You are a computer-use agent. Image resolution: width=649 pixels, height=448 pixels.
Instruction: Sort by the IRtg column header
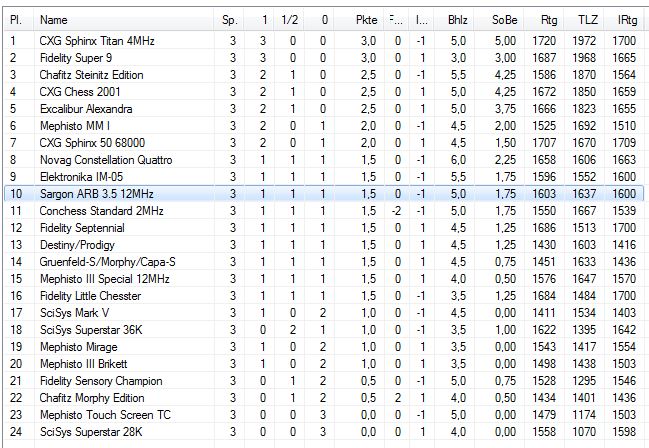pos(628,19)
